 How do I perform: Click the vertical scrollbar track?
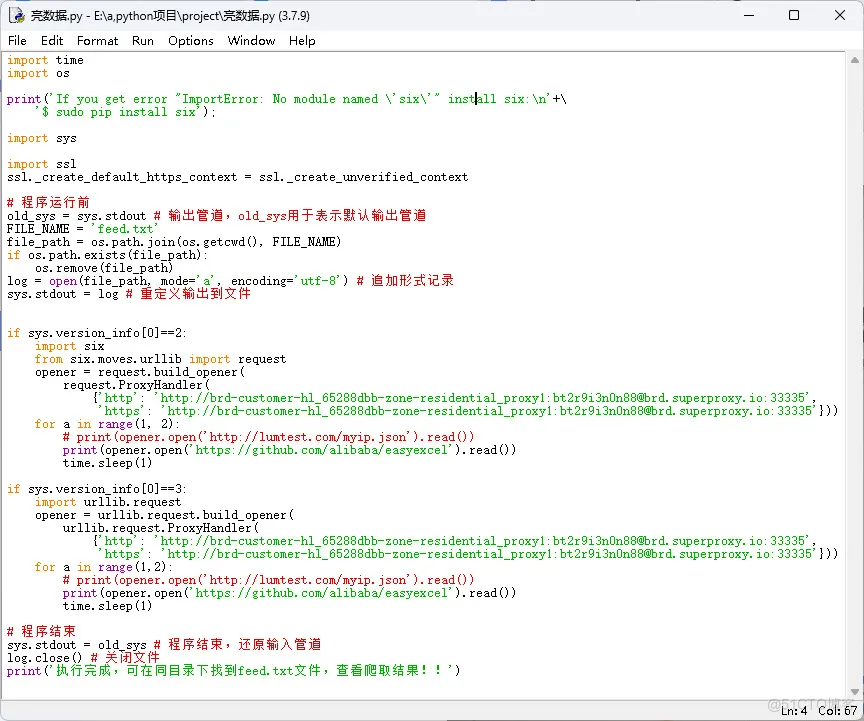[x=855, y=375]
